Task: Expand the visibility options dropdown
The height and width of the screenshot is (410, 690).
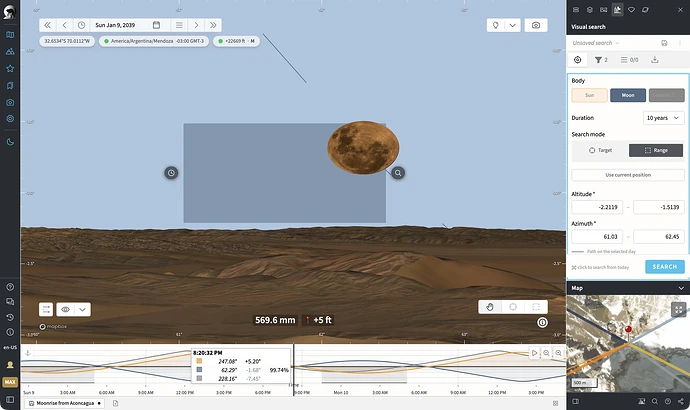Action: pos(82,309)
